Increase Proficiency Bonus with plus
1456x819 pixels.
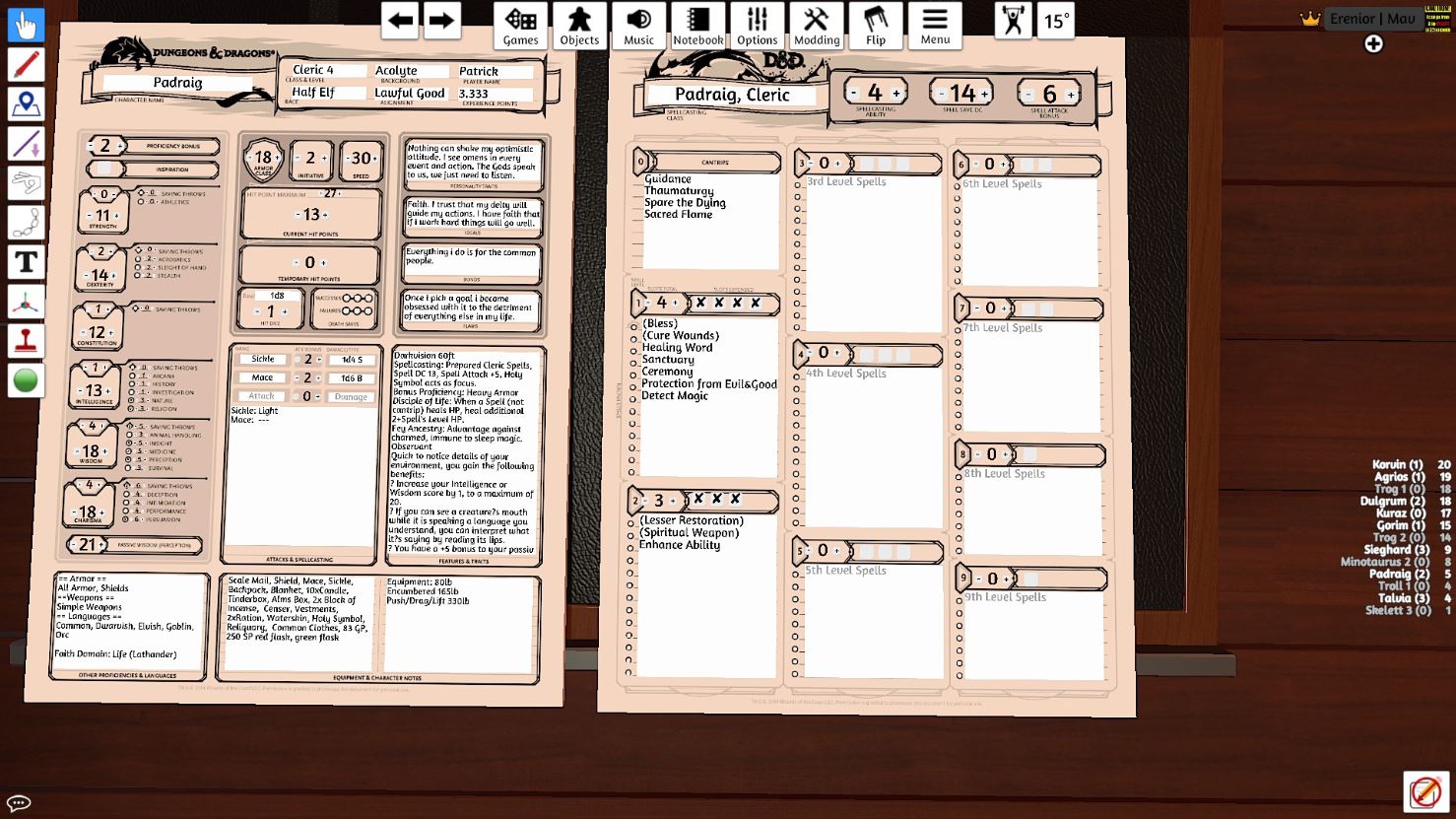[120, 146]
